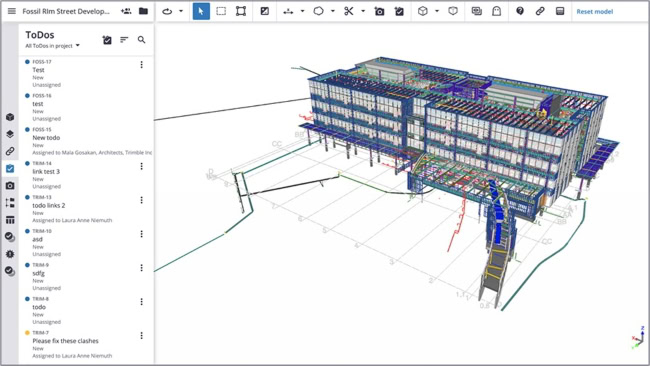Open the Views camera sidebar panel
The width and height of the screenshot is (650, 366).
pos(10,185)
